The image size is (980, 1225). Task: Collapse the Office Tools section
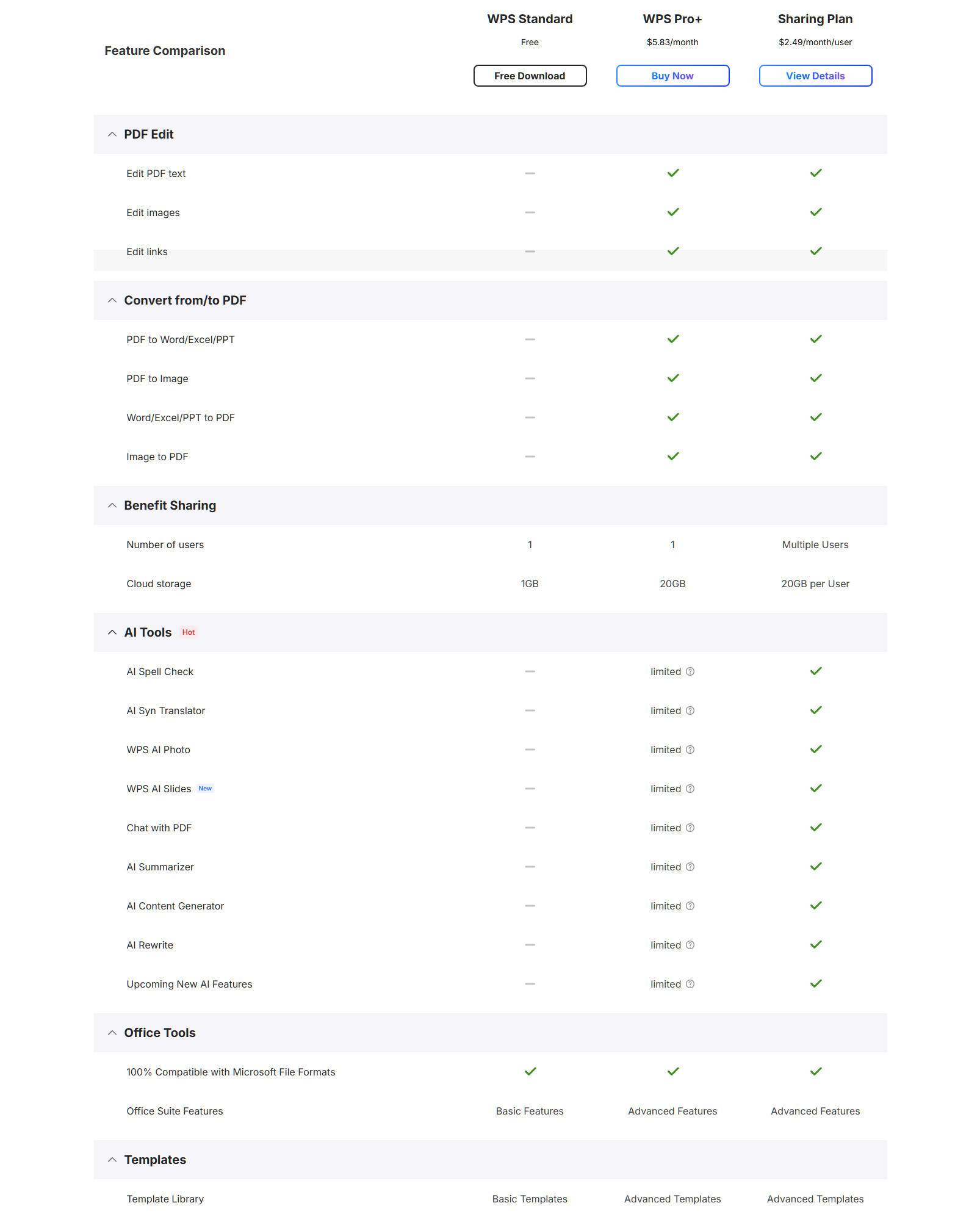pyautogui.click(x=112, y=1033)
